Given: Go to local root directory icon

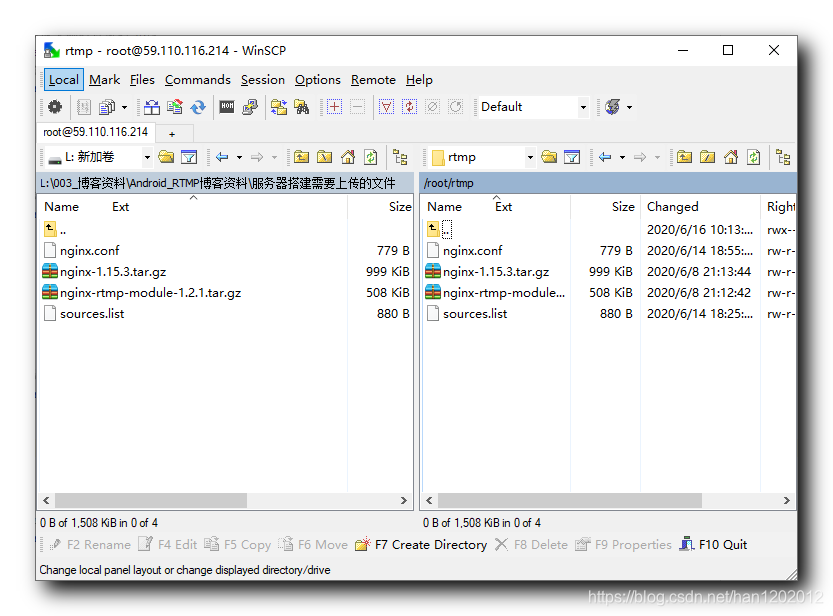Looking at the screenshot, I should tap(324, 157).
